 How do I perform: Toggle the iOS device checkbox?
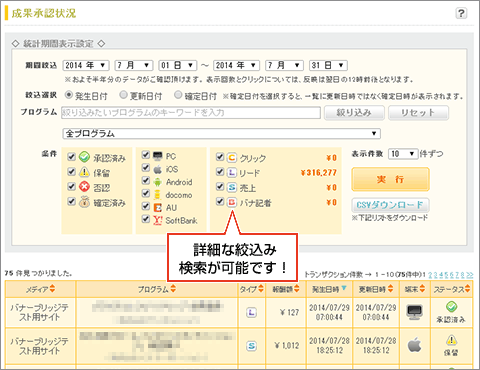146,168
